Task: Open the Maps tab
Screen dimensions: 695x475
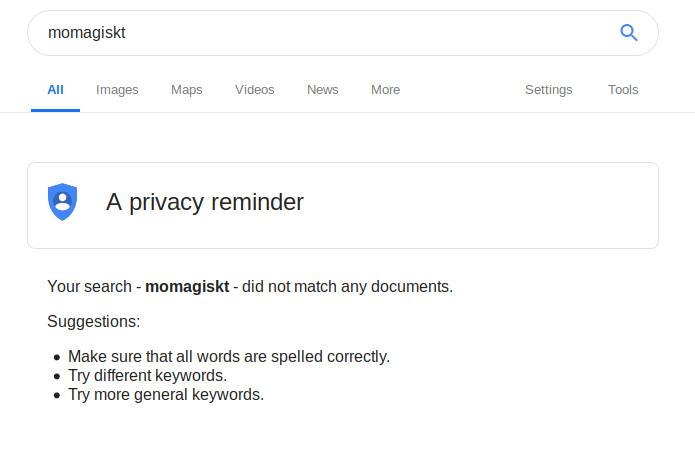Action: tap(186, 90)
